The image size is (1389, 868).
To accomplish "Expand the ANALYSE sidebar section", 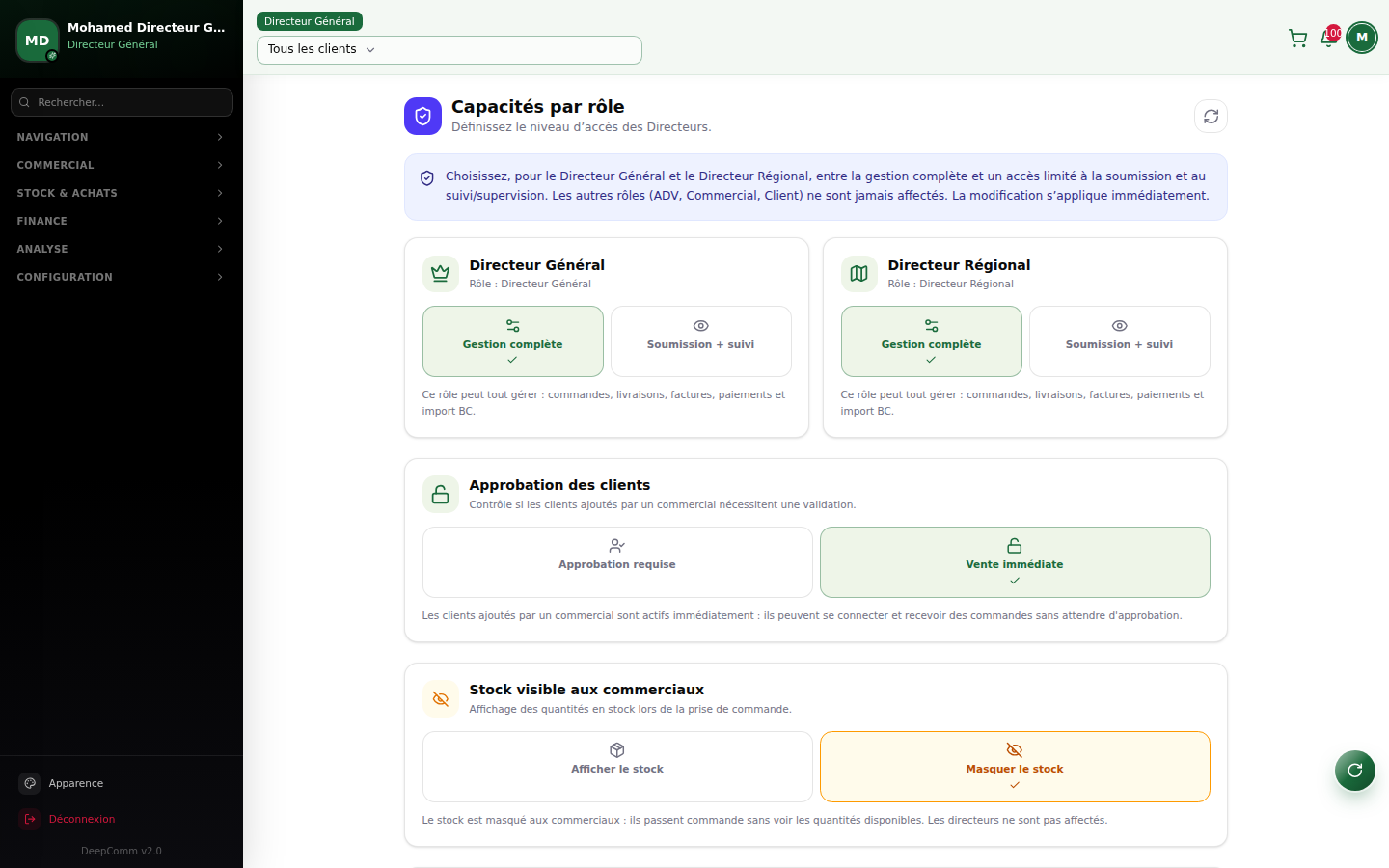I will pyautogui.click(x=122, y=249).
